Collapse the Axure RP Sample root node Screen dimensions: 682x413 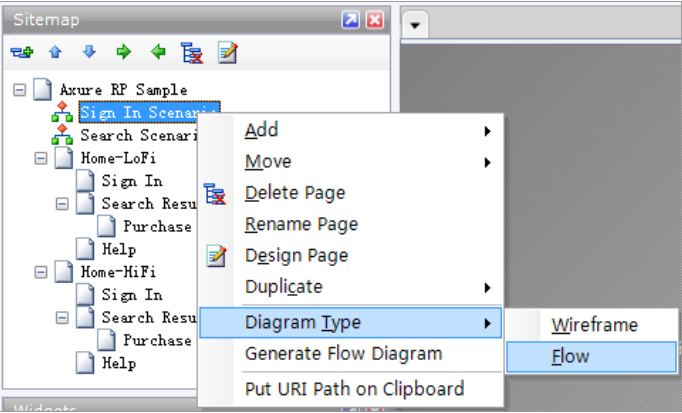click(x=20, y=90)
